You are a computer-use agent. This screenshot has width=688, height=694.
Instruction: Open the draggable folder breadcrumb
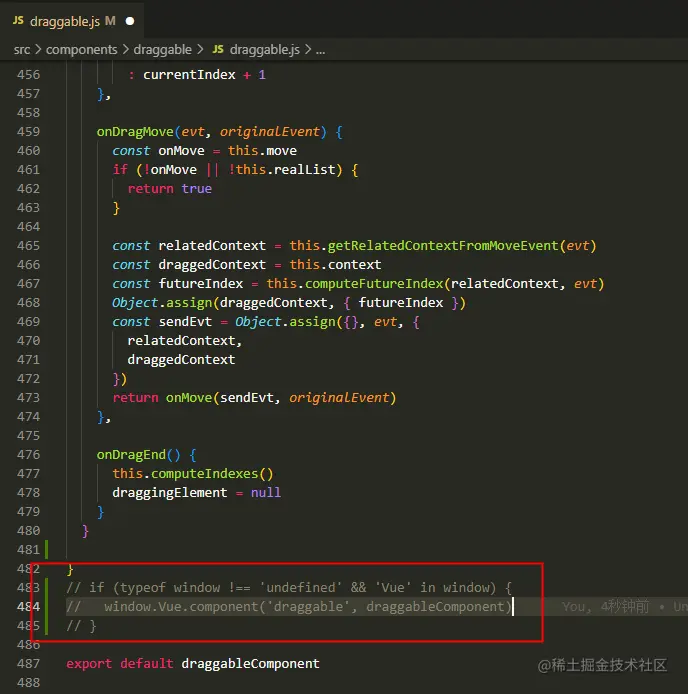pos(162,50)
